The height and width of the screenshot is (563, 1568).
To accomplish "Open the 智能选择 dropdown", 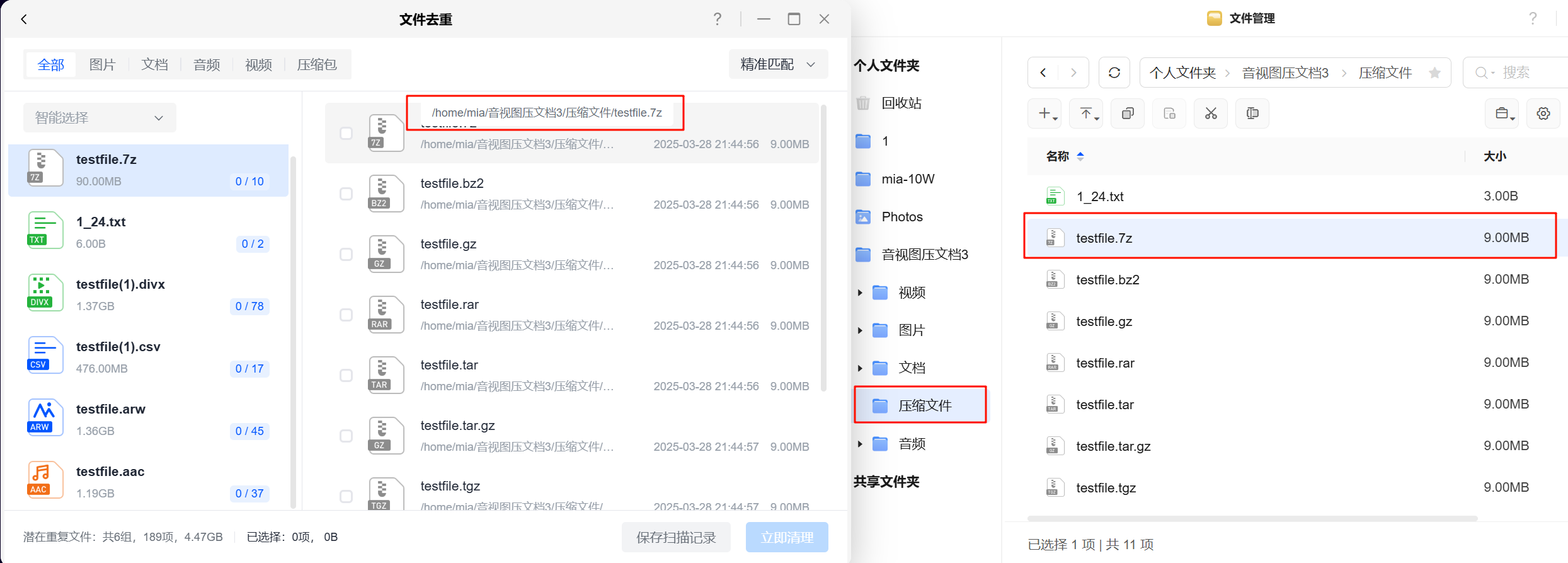I will pos(99,118).
